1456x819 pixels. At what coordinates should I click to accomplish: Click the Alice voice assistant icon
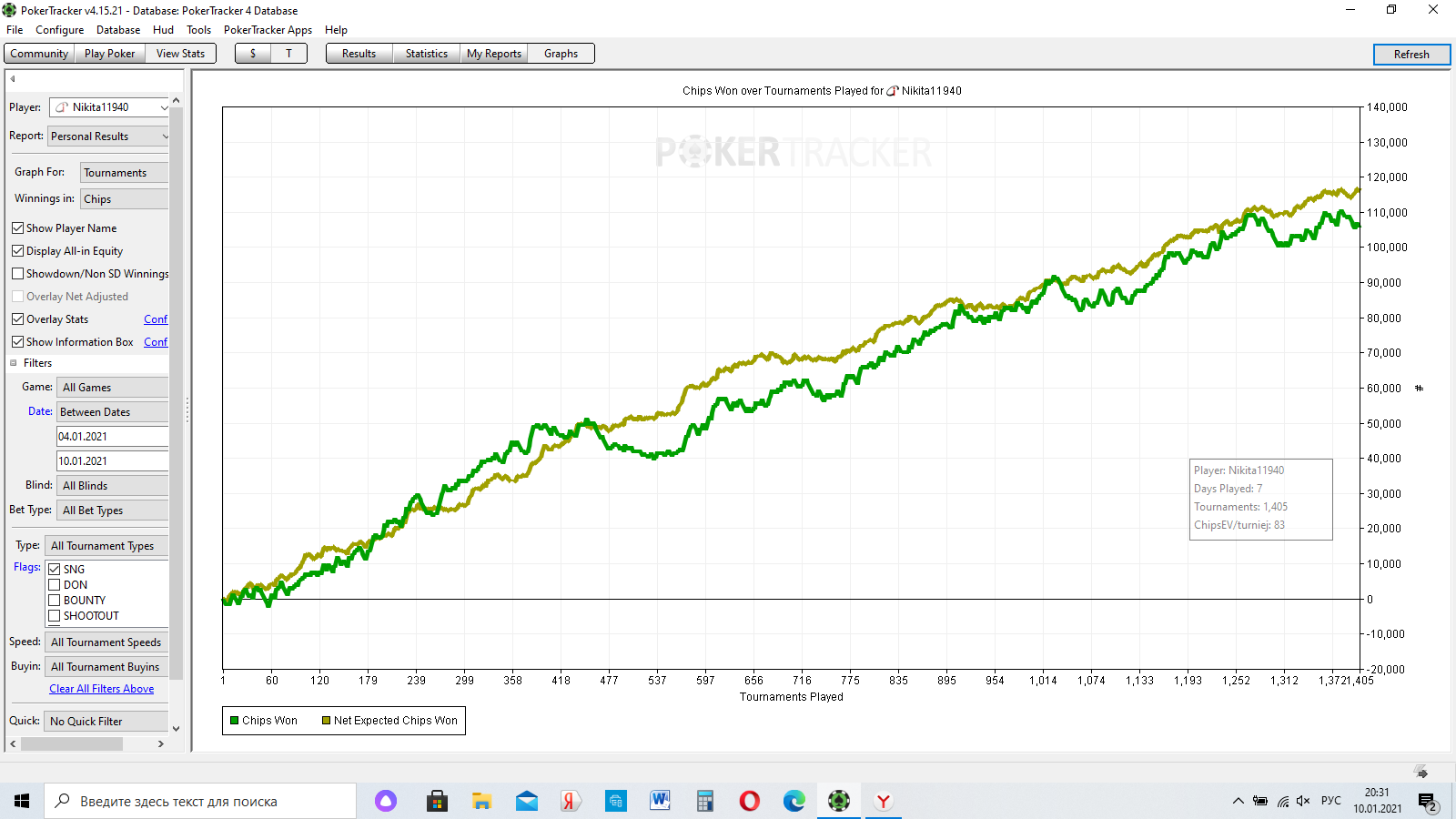coord(386,801)
